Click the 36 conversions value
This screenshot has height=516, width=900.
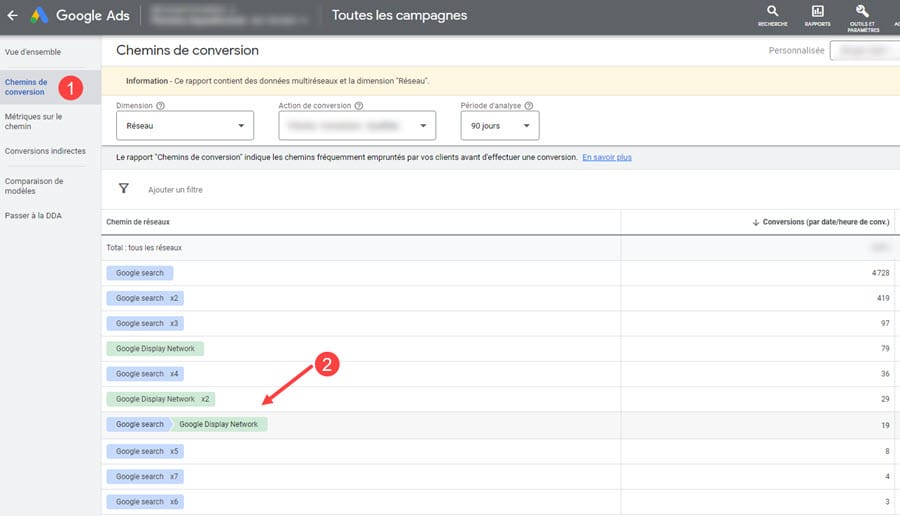point(885,374)
